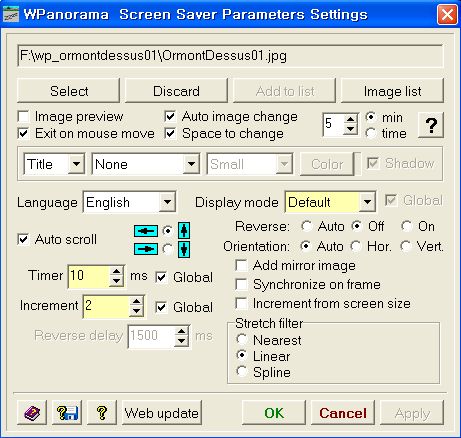Image resolution: width=461 pixels, height=438 pixels.
Task: Click in the Increment value field
Action: 106,306
